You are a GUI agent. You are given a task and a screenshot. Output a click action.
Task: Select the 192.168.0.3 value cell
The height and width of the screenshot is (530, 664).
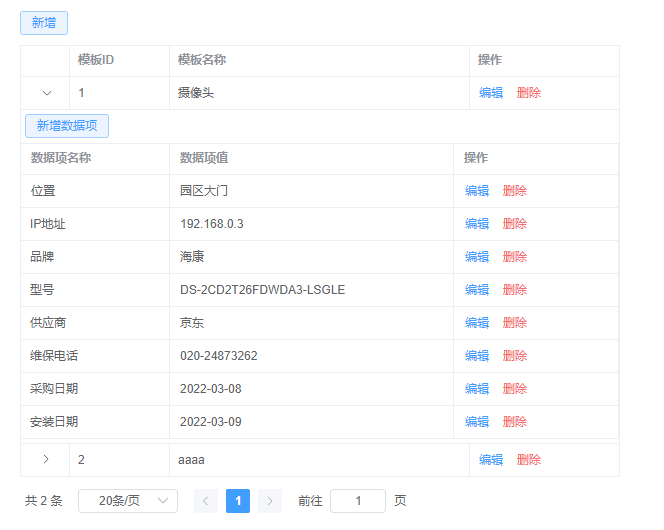tap(311, 224)
